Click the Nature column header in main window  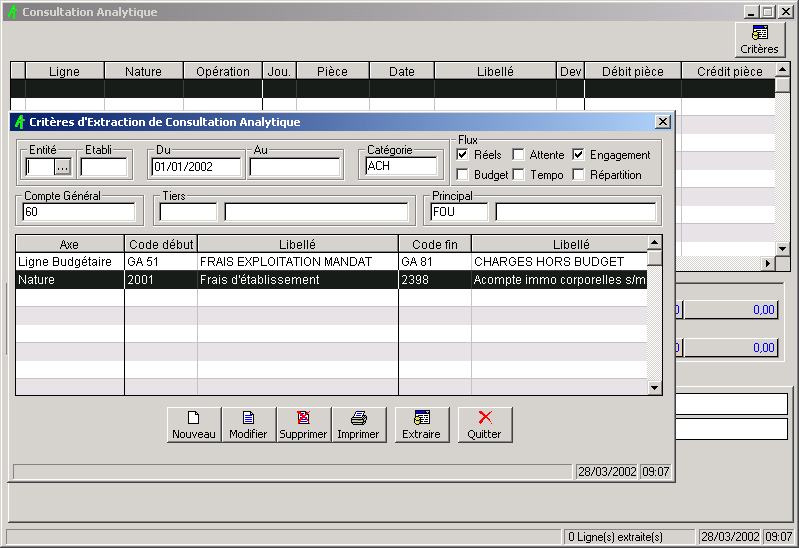coord(144,71)
